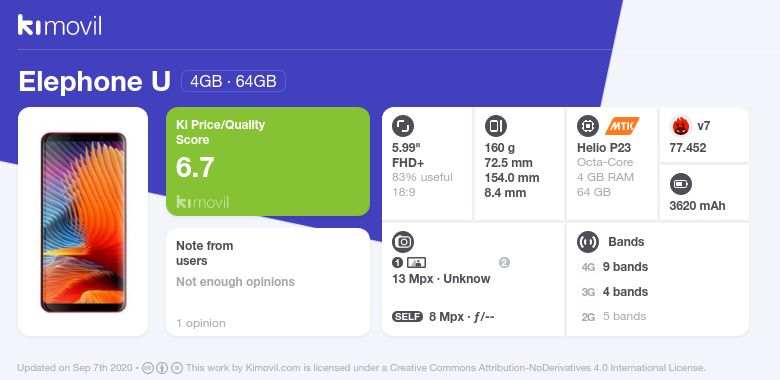Click the processor chip icon
The height and width of the screenshot is (380, 780).
[587, 126]
